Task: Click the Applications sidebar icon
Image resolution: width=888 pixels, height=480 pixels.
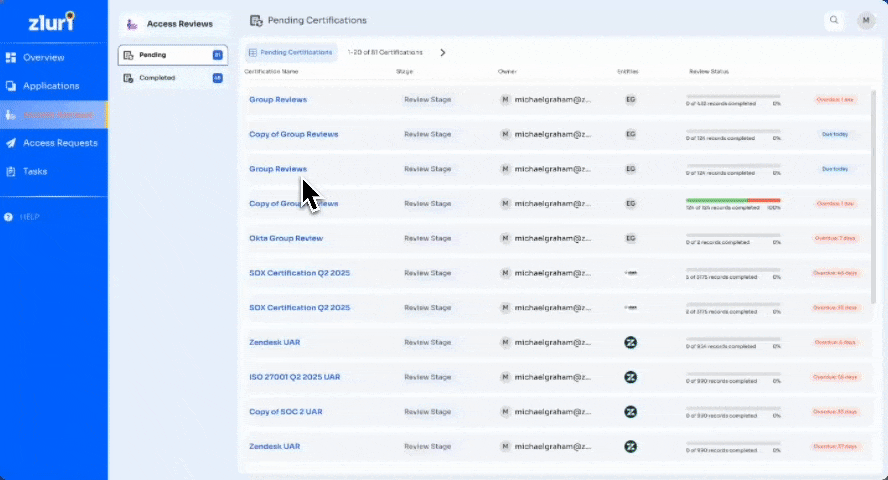Action: 11,86
